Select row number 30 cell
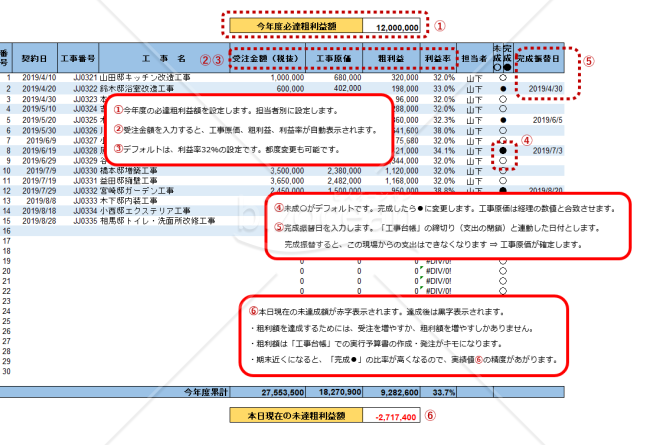 coord(6,371)
